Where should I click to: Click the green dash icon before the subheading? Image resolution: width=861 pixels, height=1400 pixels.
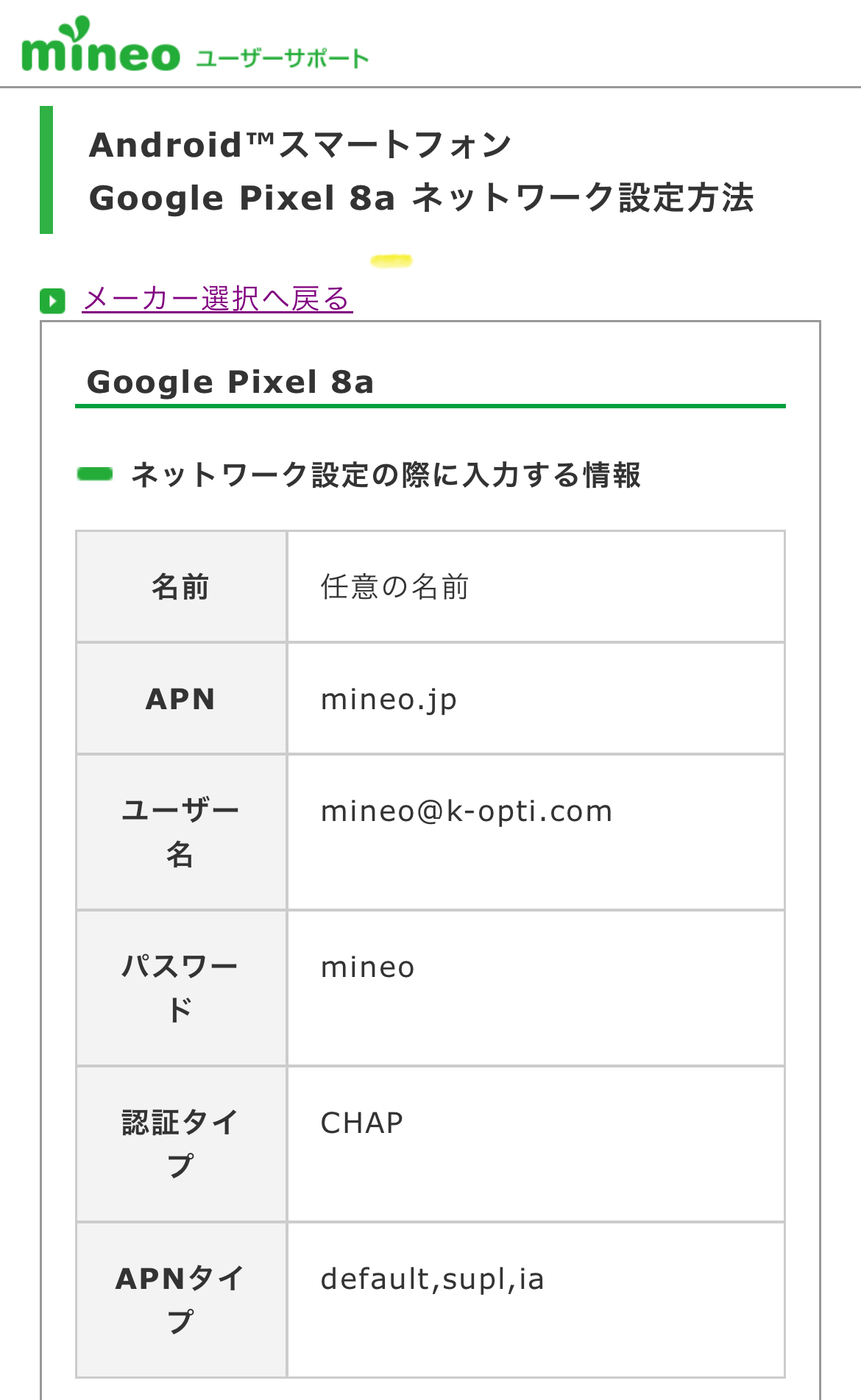(x=95, y=474)
